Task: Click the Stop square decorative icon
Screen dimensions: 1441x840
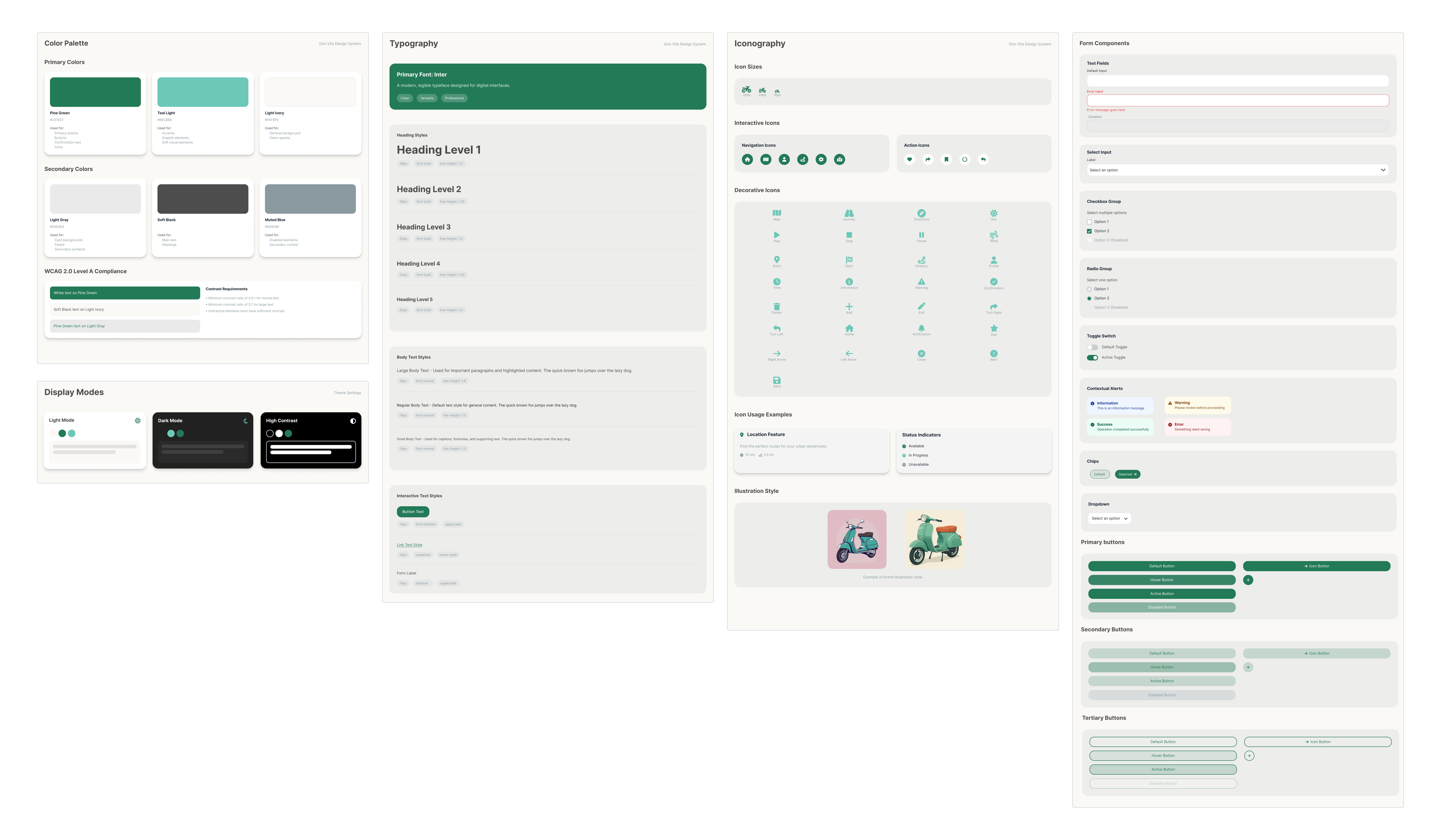Action: [849, 234]
